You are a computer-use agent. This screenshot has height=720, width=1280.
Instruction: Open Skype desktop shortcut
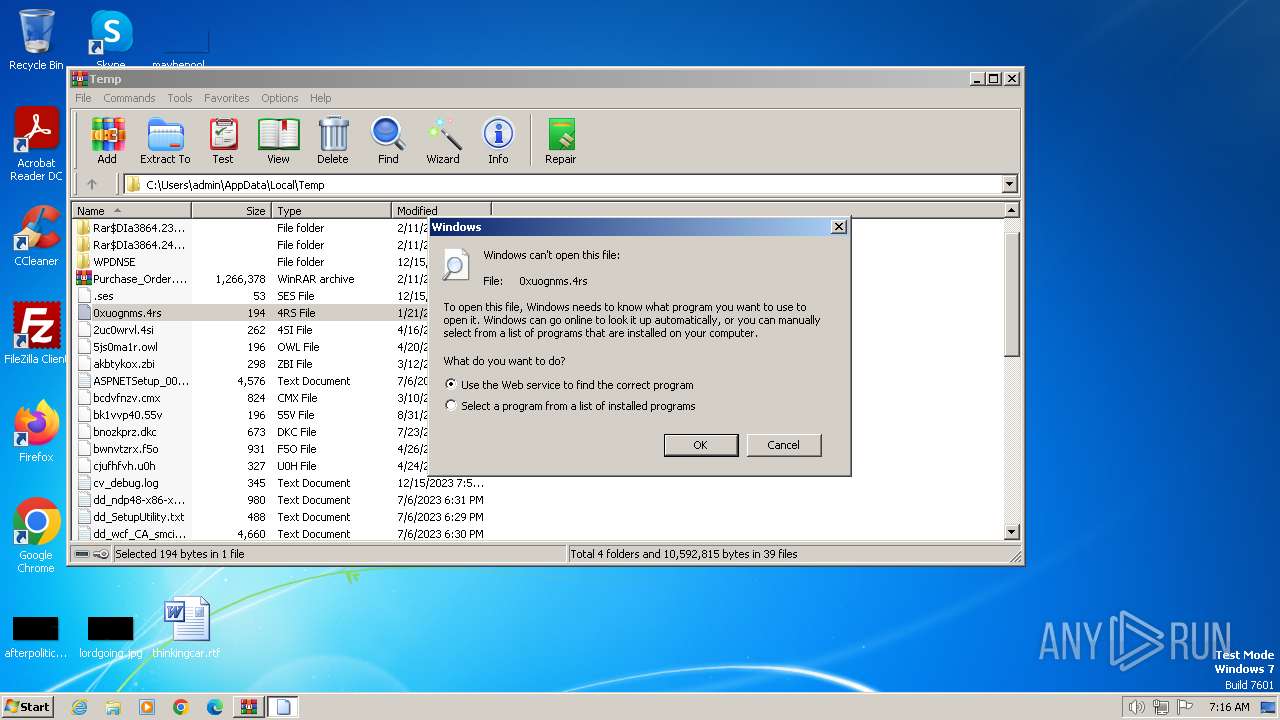coord(110,40)
